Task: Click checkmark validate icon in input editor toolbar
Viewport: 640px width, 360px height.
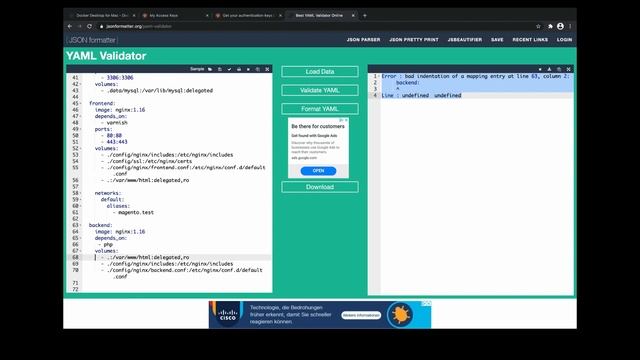Action: (229, 69)
